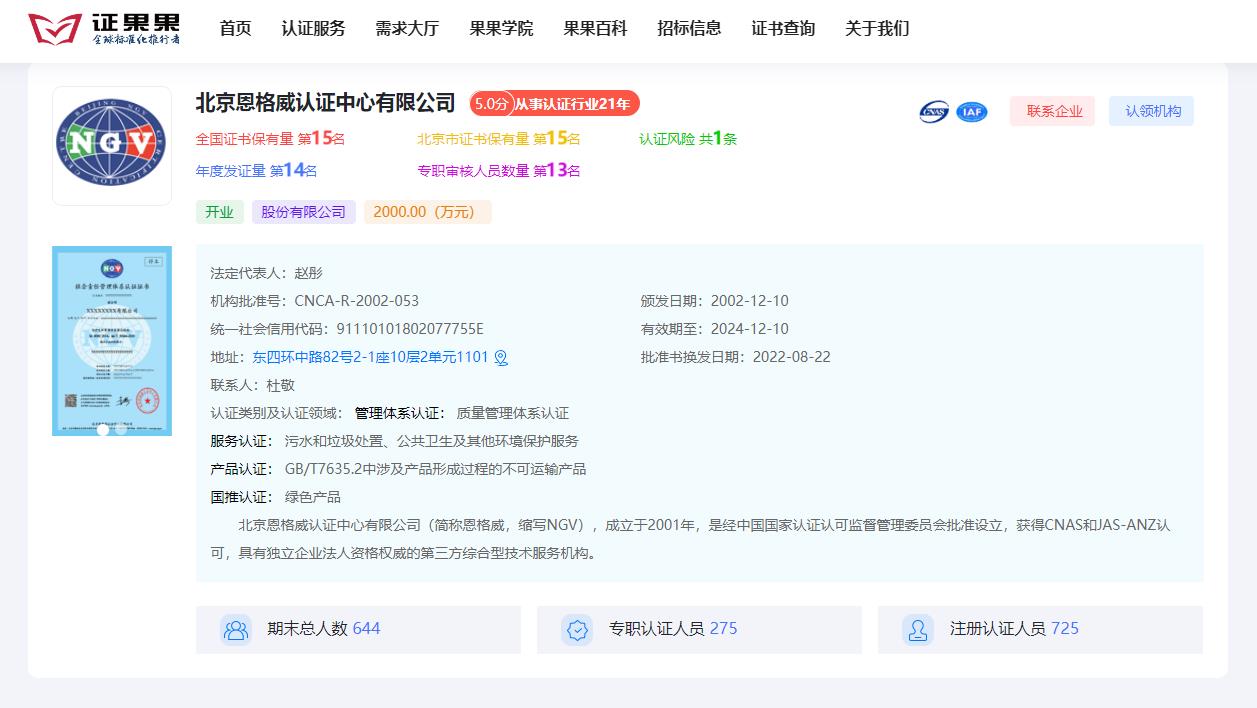This screenshot has width=1257, height=708.
Task: Click the badge icon beside 专职认证人员
Action: [x=576, y=629]
